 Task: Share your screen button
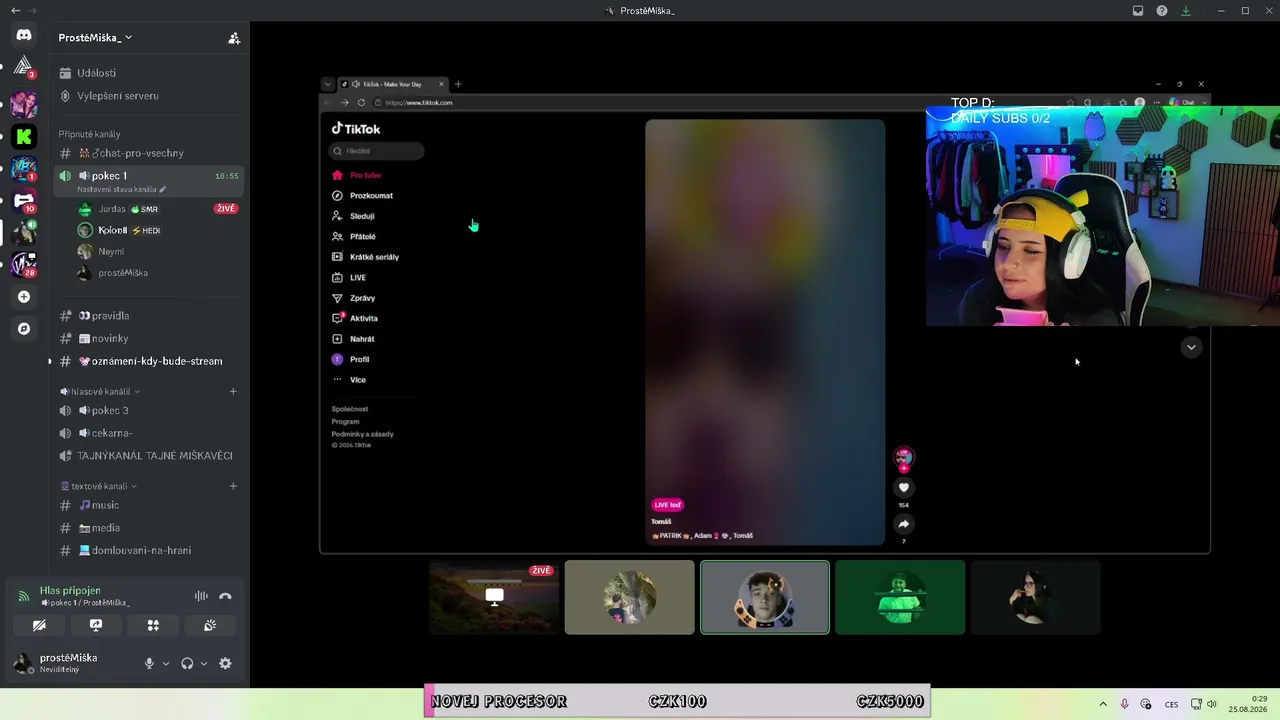coord(96,625)
